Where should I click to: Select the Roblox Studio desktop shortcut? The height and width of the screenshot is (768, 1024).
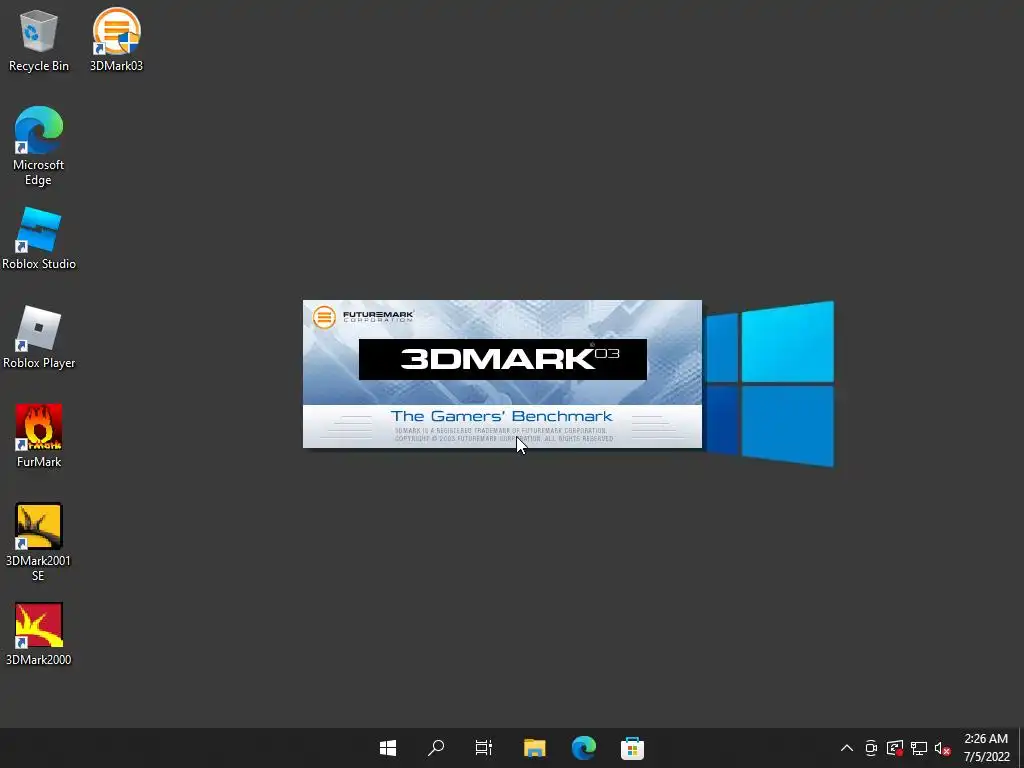[39, 239]
